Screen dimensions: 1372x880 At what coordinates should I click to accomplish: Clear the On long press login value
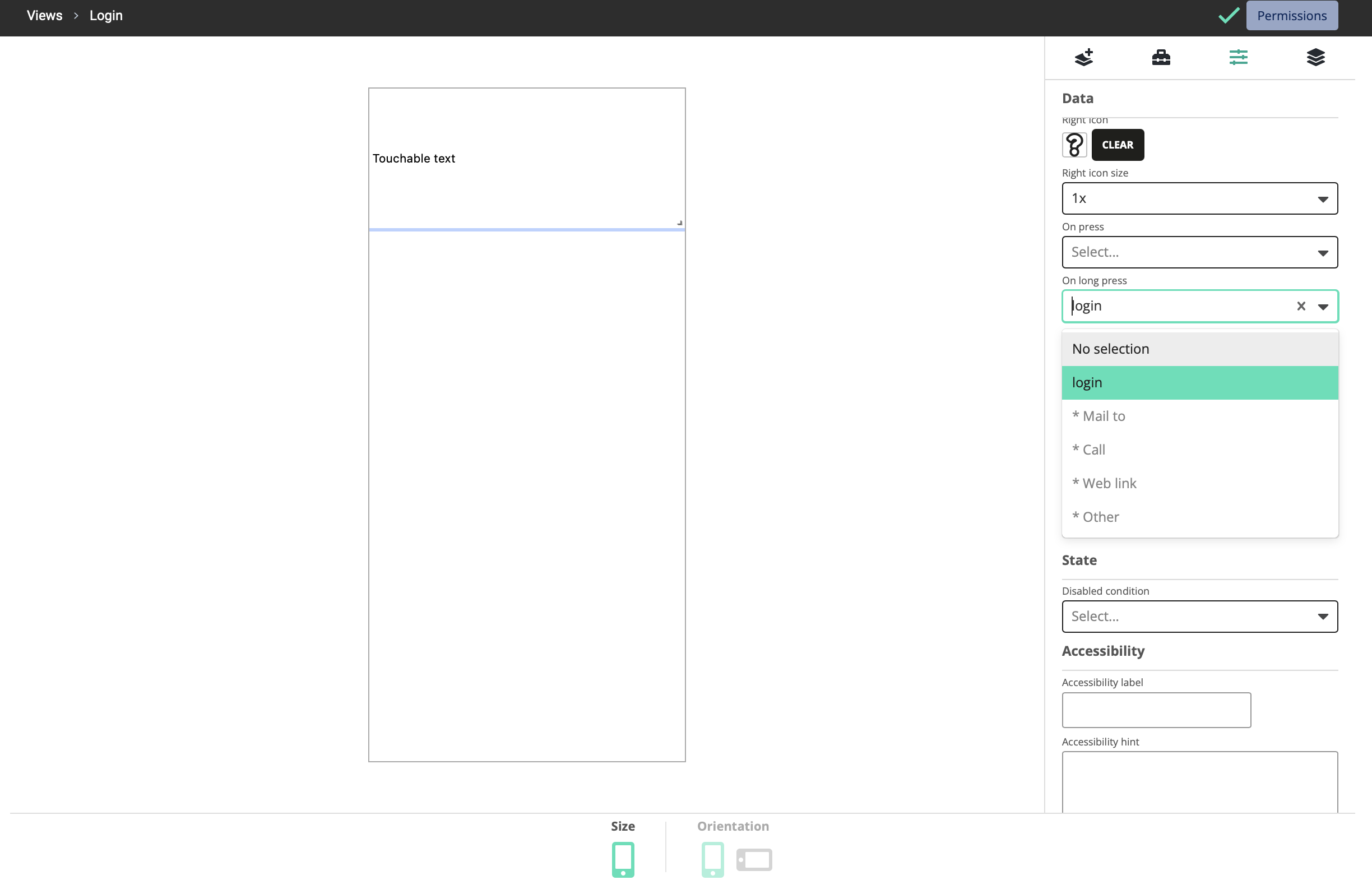coord(1301,306)
